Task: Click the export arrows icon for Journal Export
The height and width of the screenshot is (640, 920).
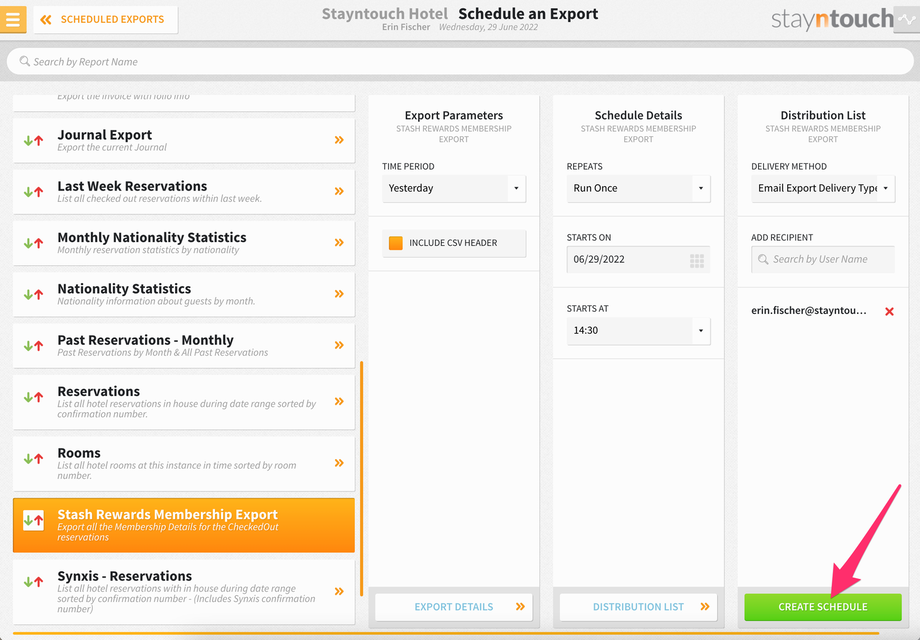Action: tap(33, 141)
